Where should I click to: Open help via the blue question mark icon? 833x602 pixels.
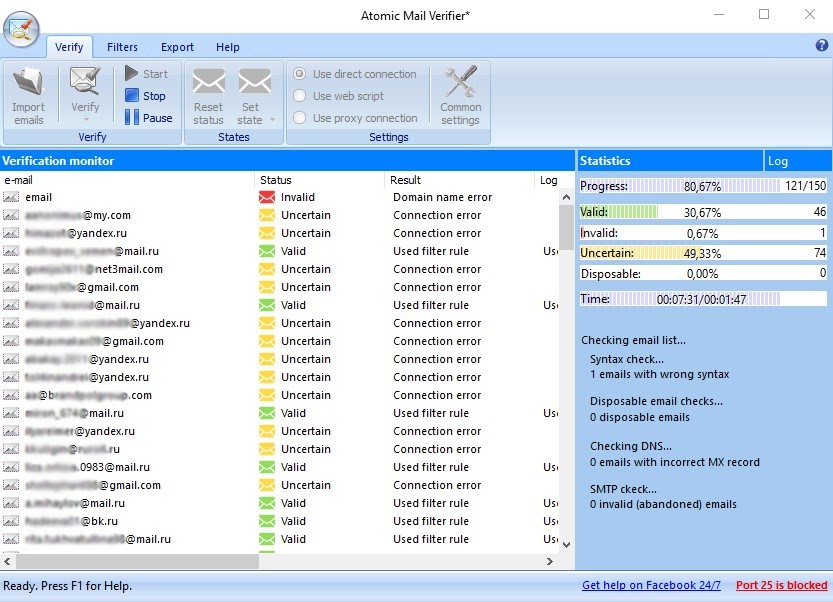pos(821,46)
